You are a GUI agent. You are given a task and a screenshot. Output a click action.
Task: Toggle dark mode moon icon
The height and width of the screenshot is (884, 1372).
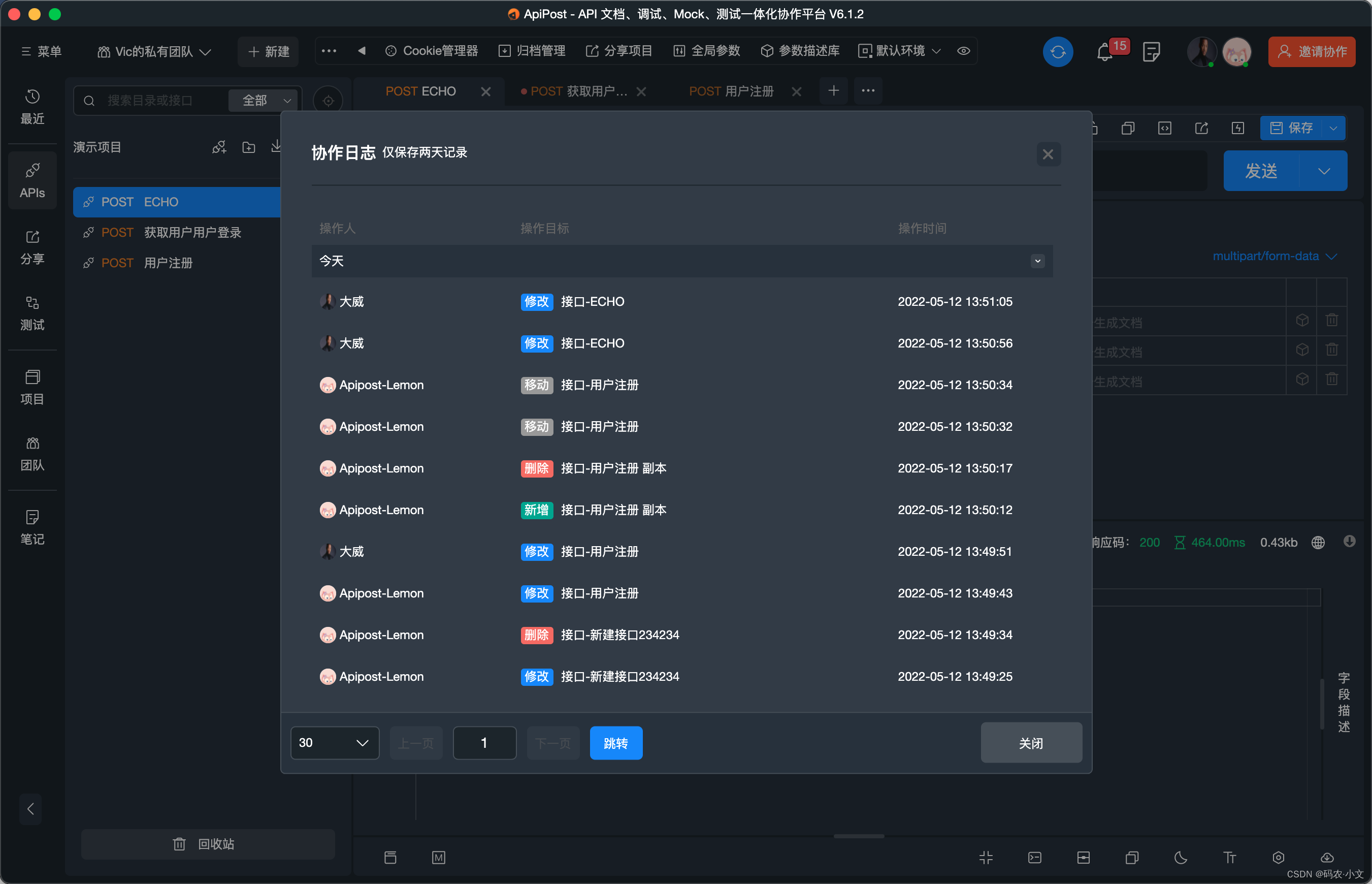pos(1181,858)
